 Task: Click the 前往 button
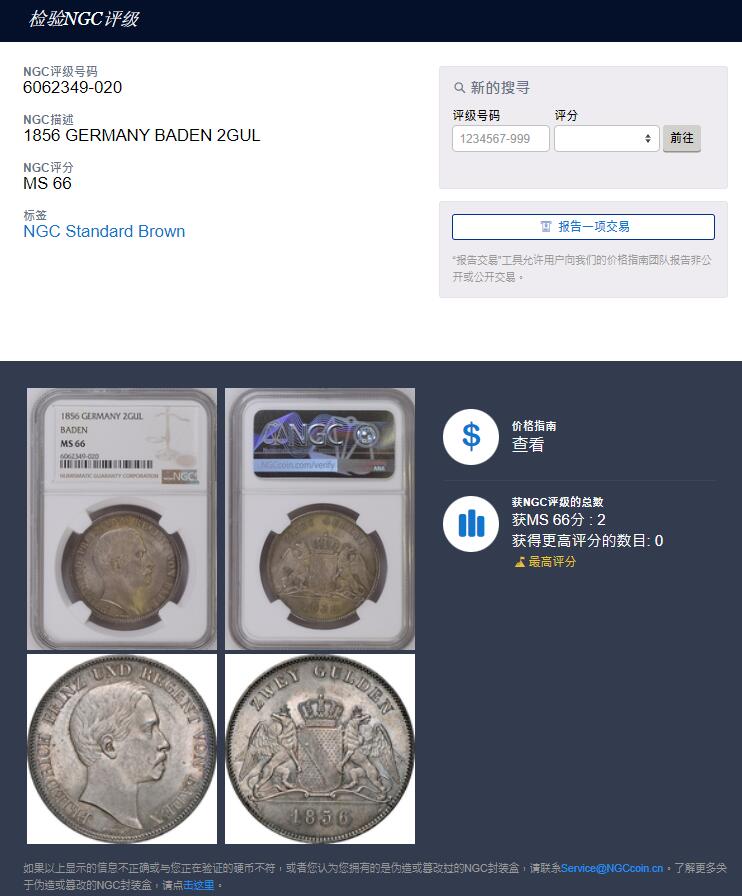pyautogui.click(x=681, y=138)
